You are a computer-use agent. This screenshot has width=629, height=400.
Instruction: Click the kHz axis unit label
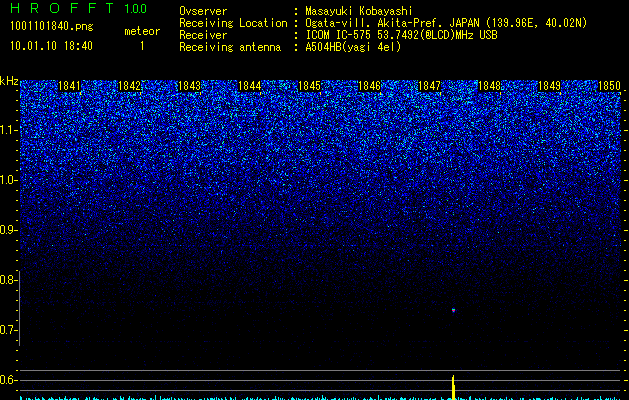click(x=9, y=81)
